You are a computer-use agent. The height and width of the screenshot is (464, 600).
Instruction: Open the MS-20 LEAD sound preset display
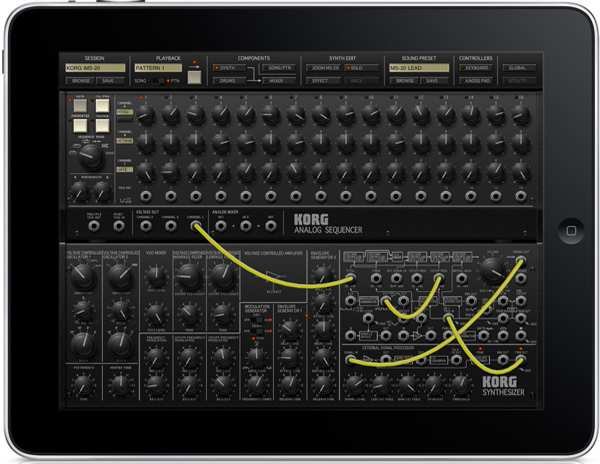point(419,68)
